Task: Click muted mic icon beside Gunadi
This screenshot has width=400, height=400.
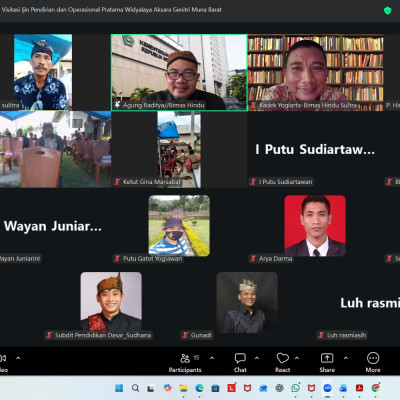Action: point(185,335)
